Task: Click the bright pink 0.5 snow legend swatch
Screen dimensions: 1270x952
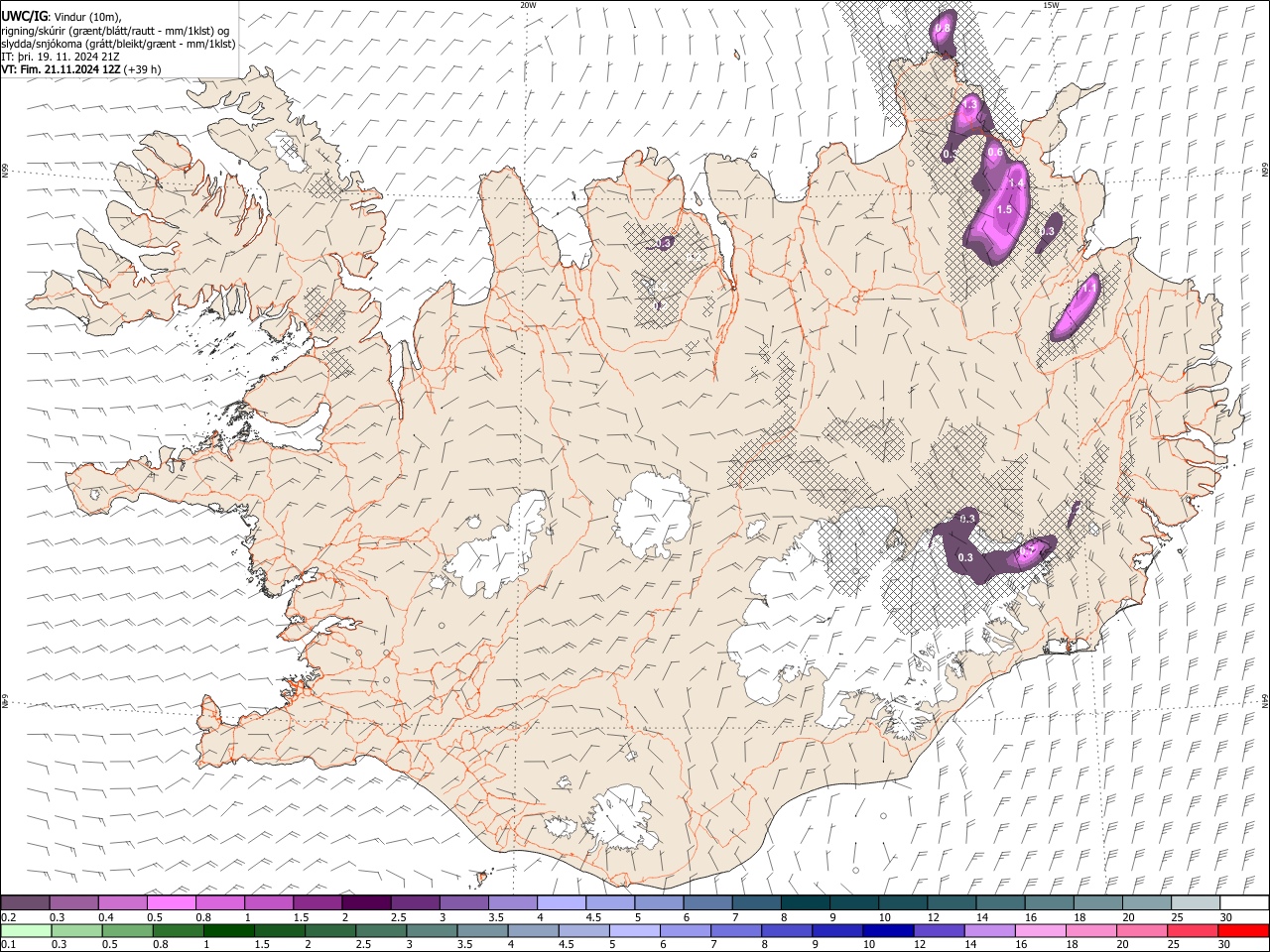Action: [172, 903]
